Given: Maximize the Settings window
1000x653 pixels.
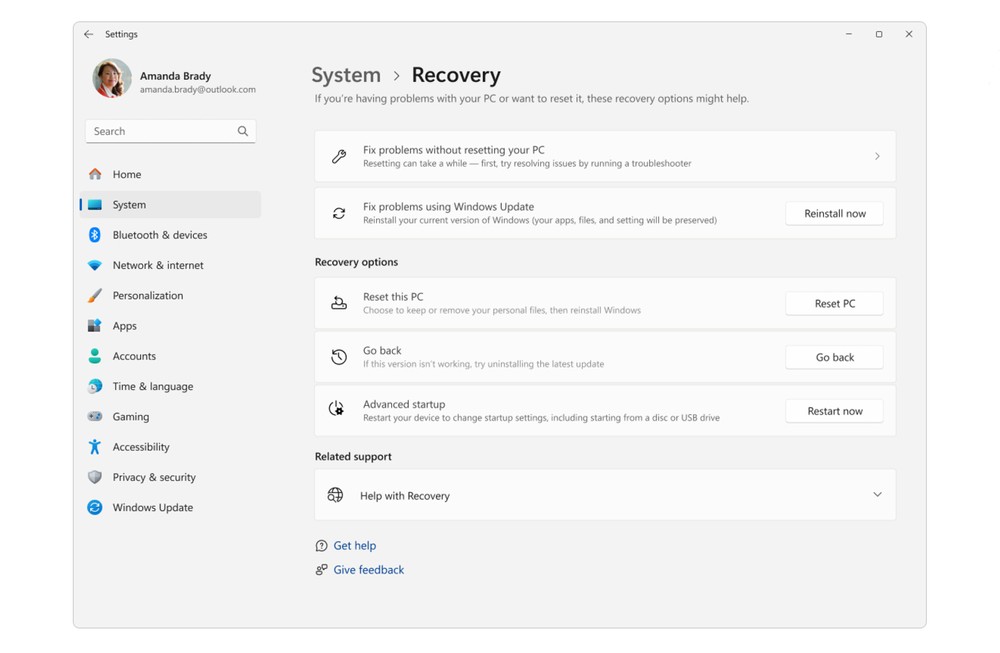Looking at the screenshot, I should click(x=879, y=34).
